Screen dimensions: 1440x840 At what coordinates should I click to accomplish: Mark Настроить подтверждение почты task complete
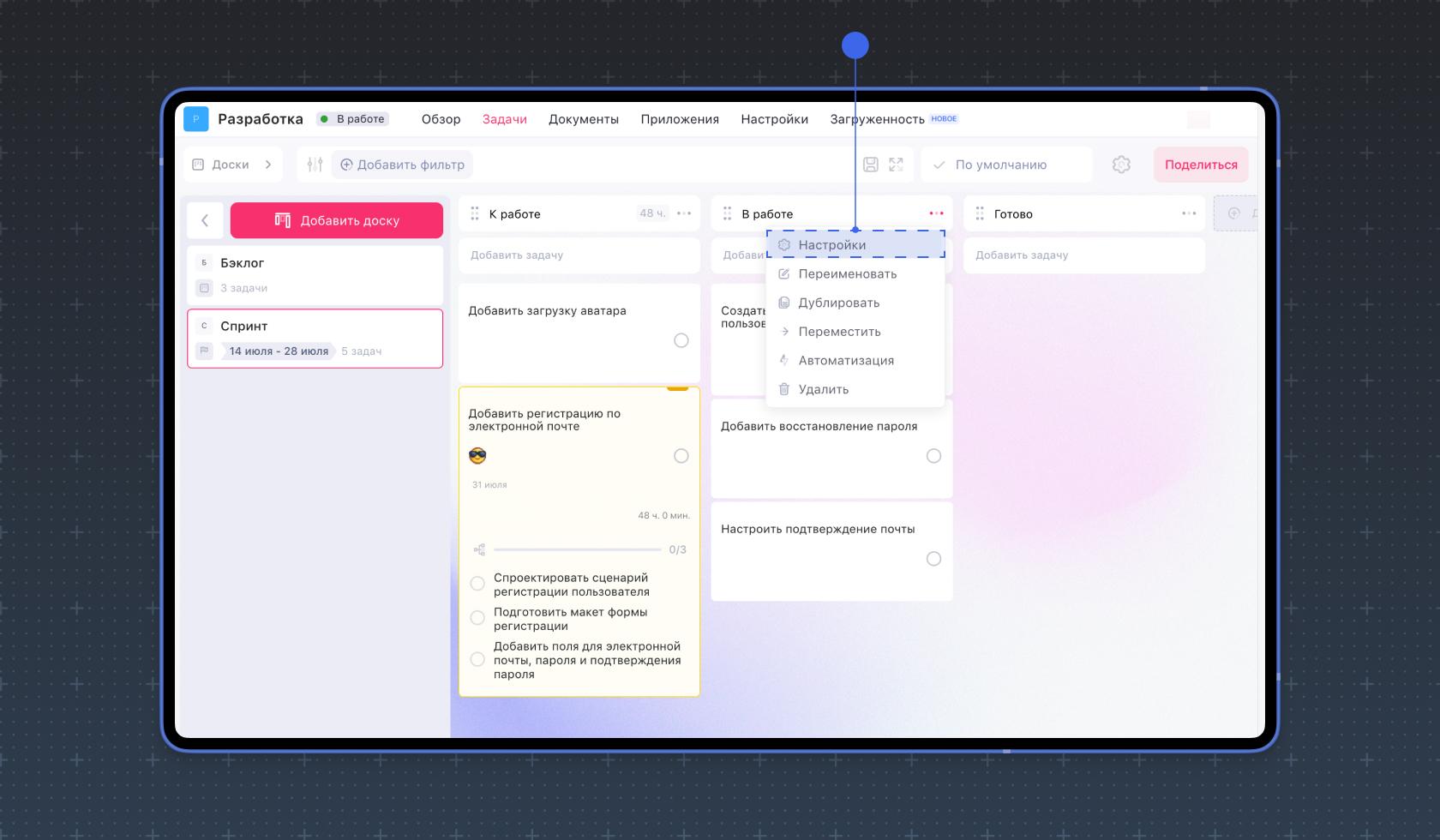click(933, 559)
